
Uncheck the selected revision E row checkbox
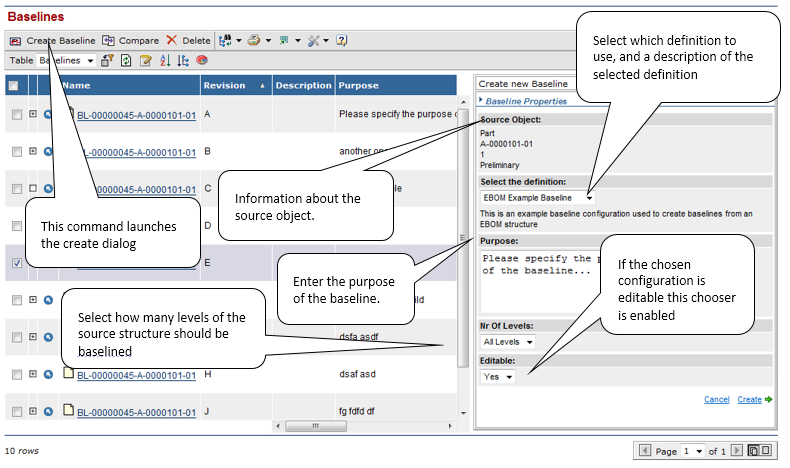(16, 264)
